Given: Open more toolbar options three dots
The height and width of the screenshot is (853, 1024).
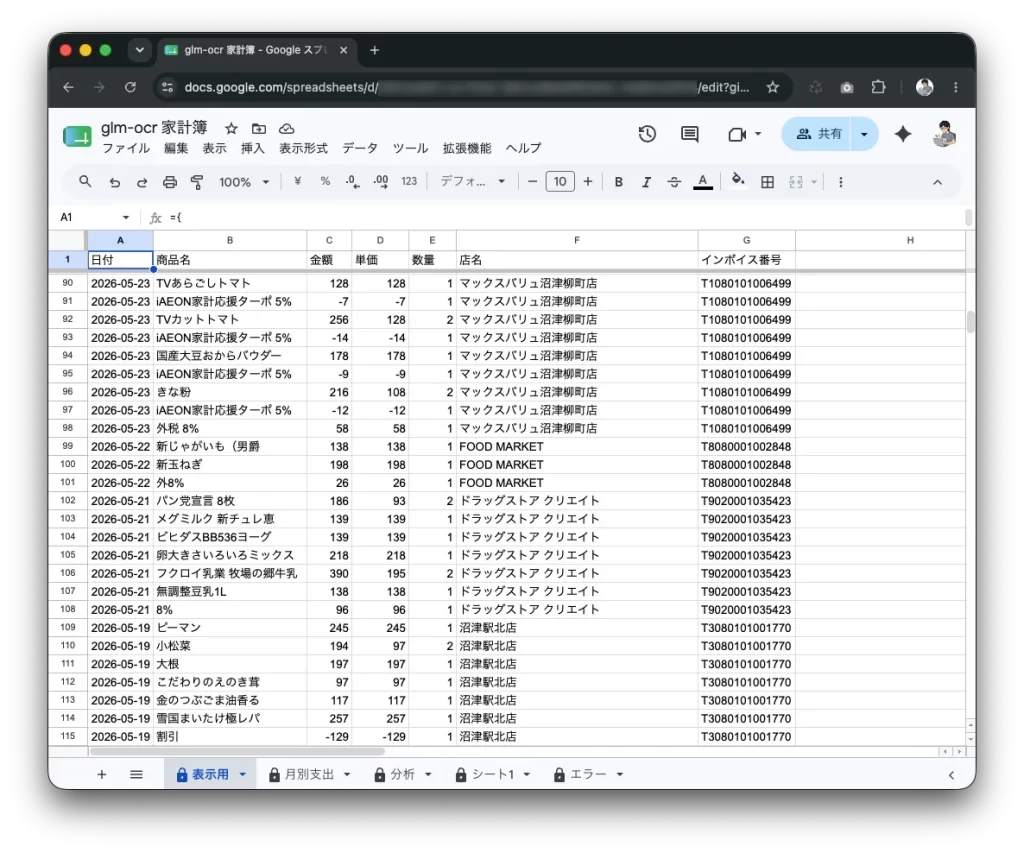Looking at the screenshot, I should (840, 182).
